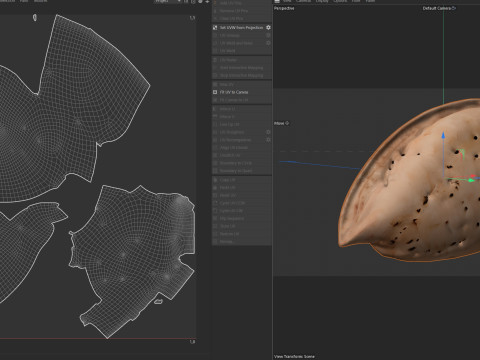Click Boundary to Quad command
Screen dimensions: 480x360
tap(236, 171)
